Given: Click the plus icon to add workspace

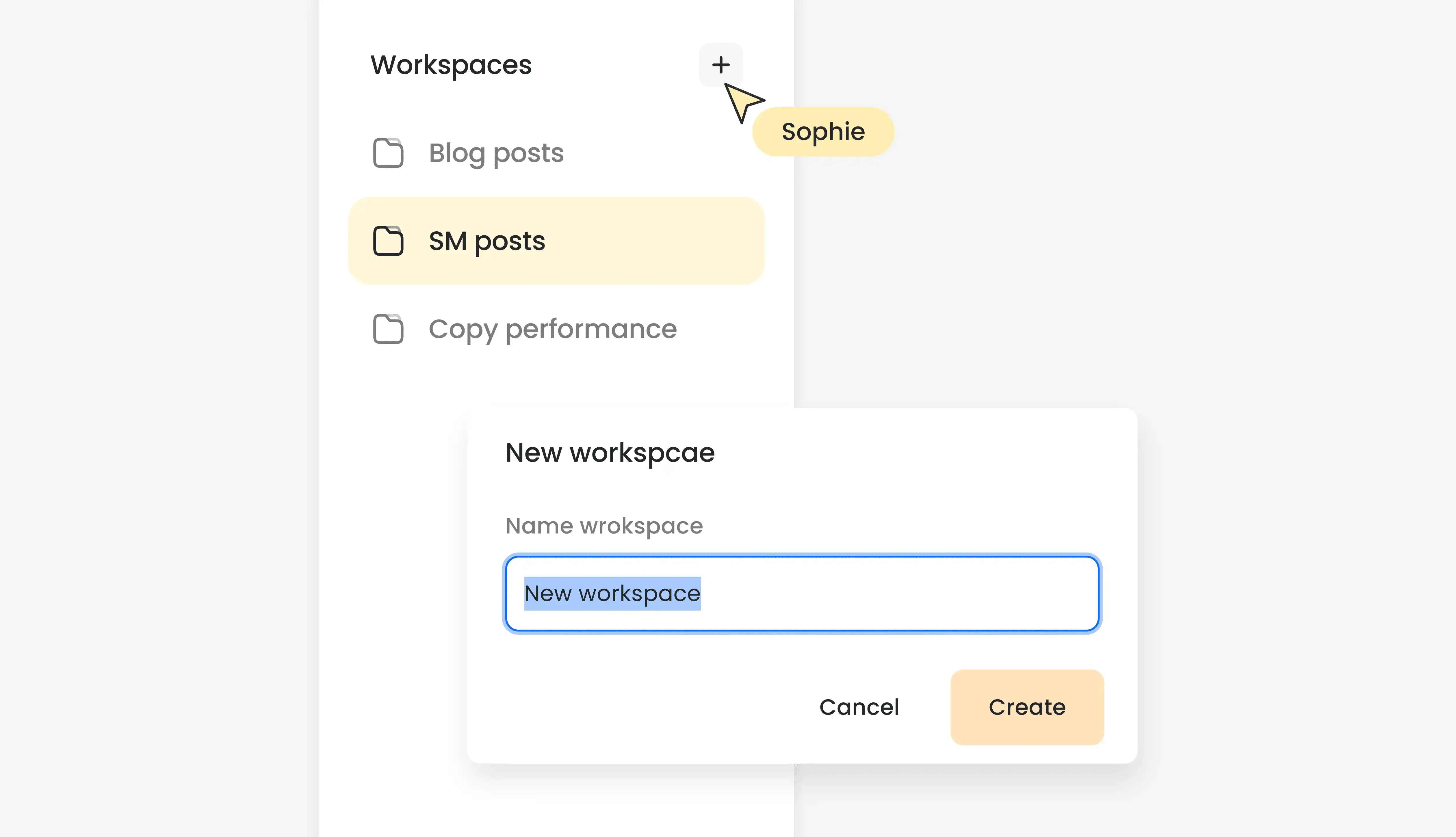Looking at the screenshot, I should tap(721, 64).
